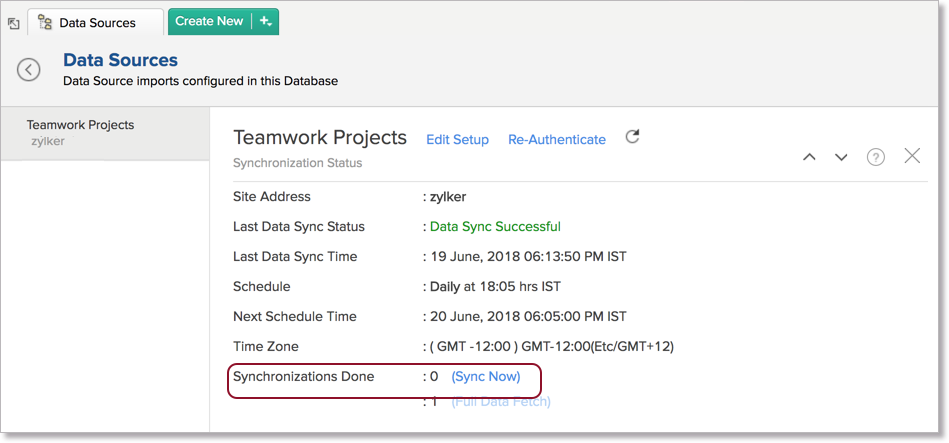Image resolution: width=949 pixels, height=443 pixels.
Task: Click the Data Sync Successful status text
Action: pos(495,227)
